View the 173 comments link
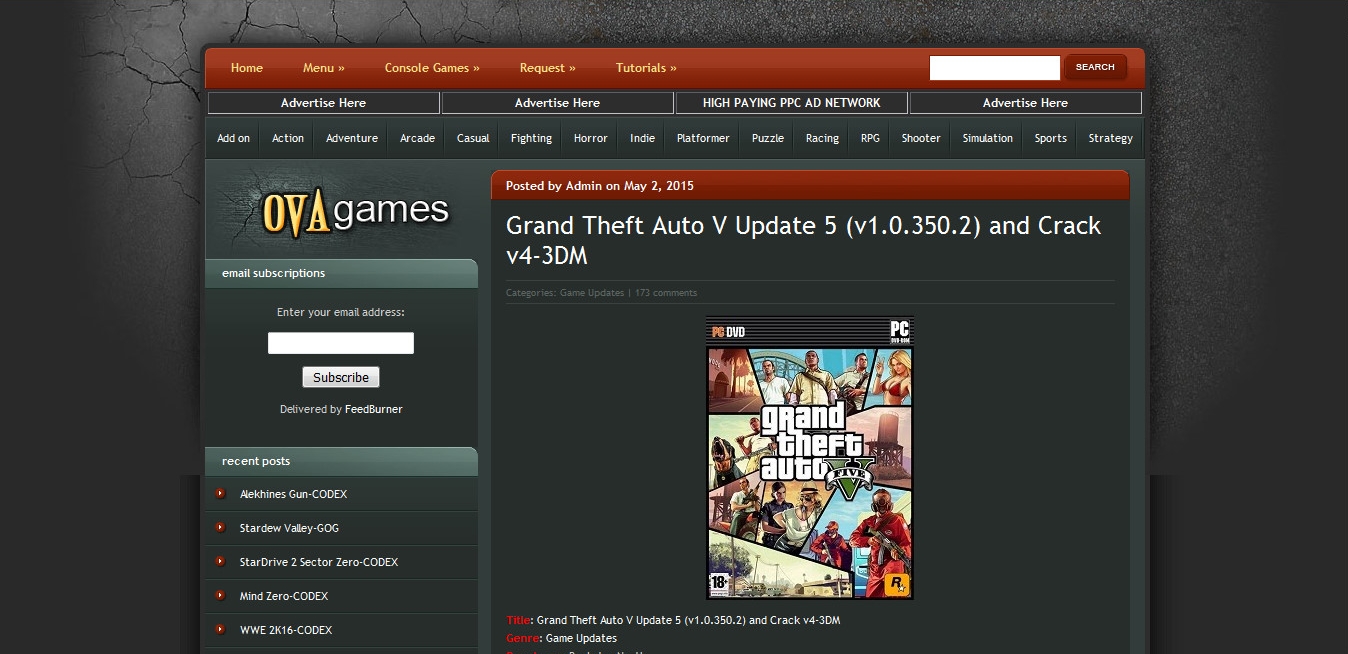 [666, 292]
